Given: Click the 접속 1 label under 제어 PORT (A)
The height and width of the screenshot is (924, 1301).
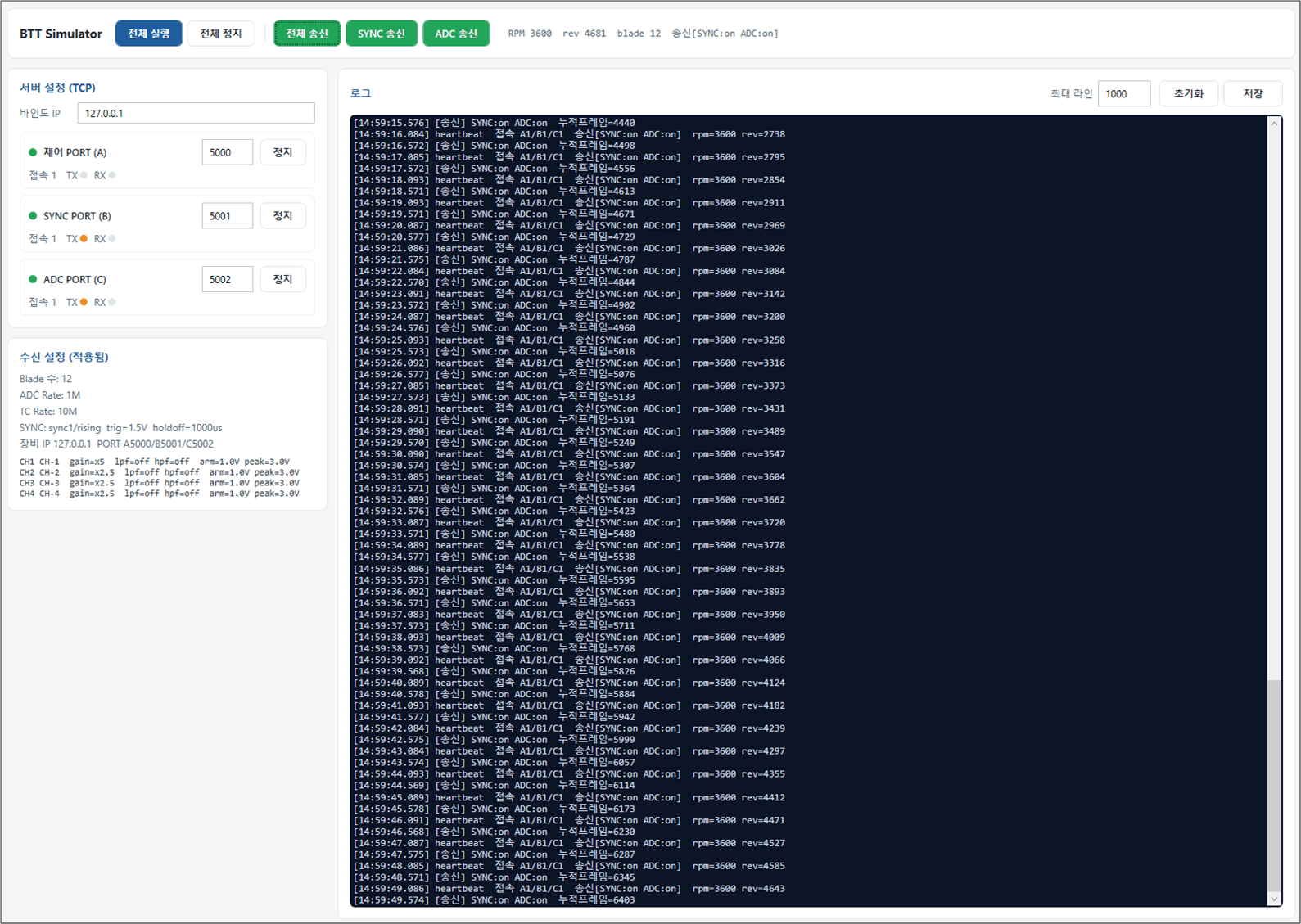Looking at the screenshot, I should coord(43,175).
